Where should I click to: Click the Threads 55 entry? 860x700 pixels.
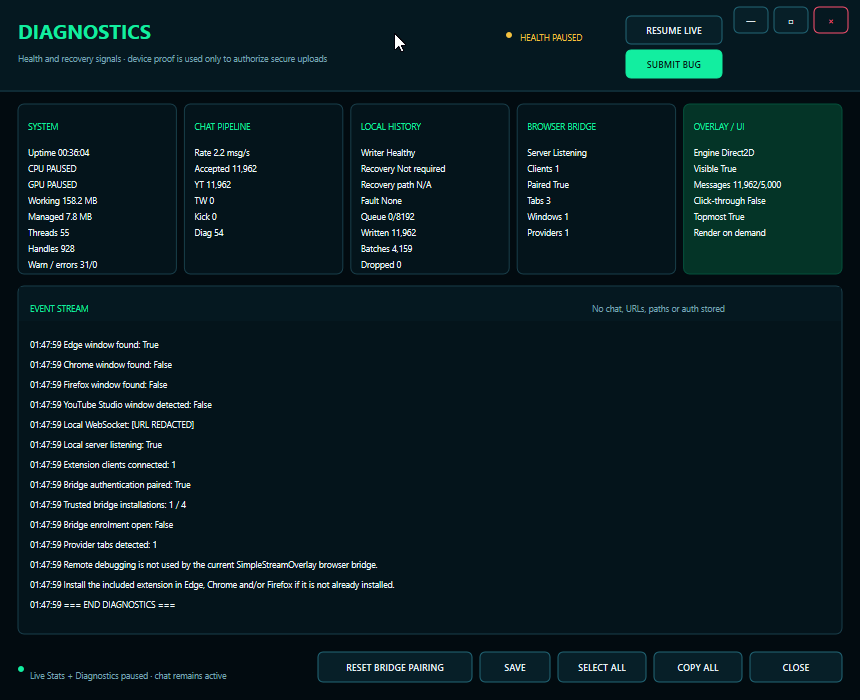tap(48, 233)
